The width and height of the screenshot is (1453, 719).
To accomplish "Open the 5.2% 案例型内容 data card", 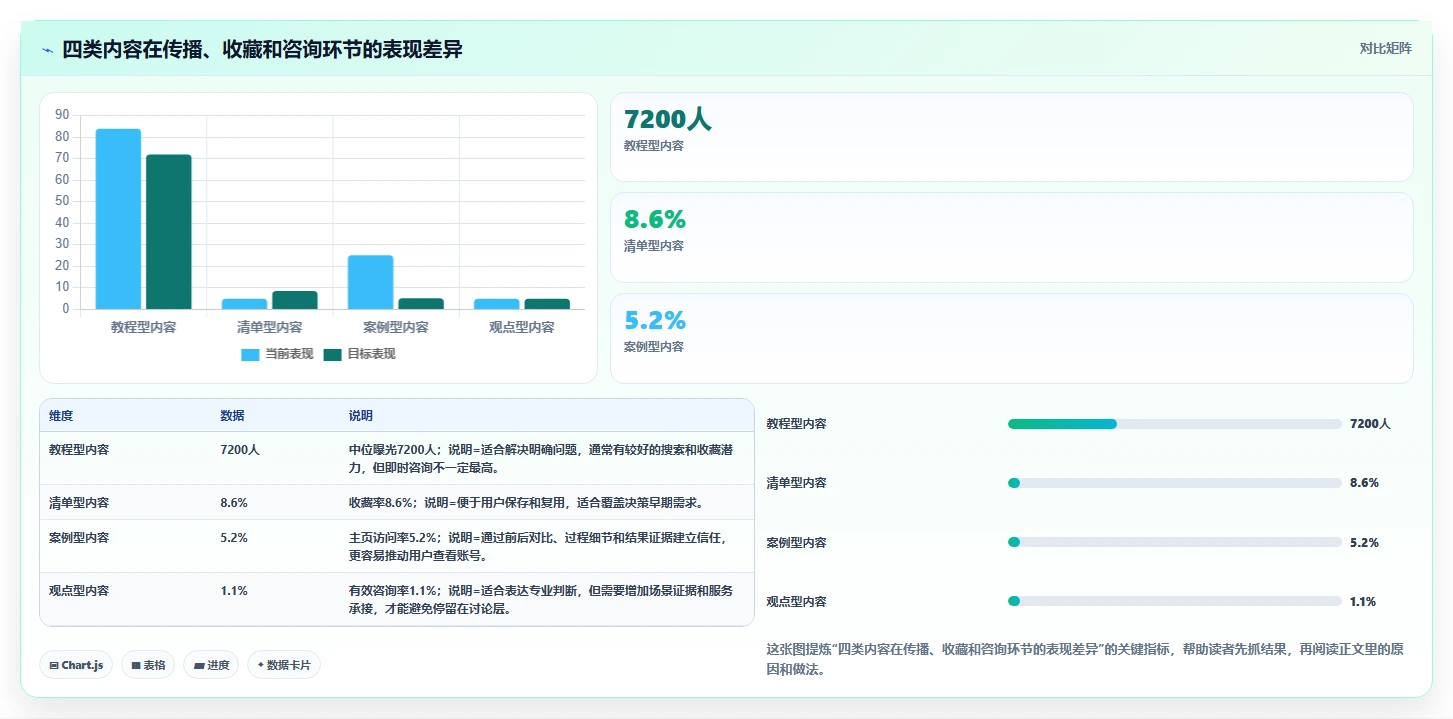I will (1011, 338).
